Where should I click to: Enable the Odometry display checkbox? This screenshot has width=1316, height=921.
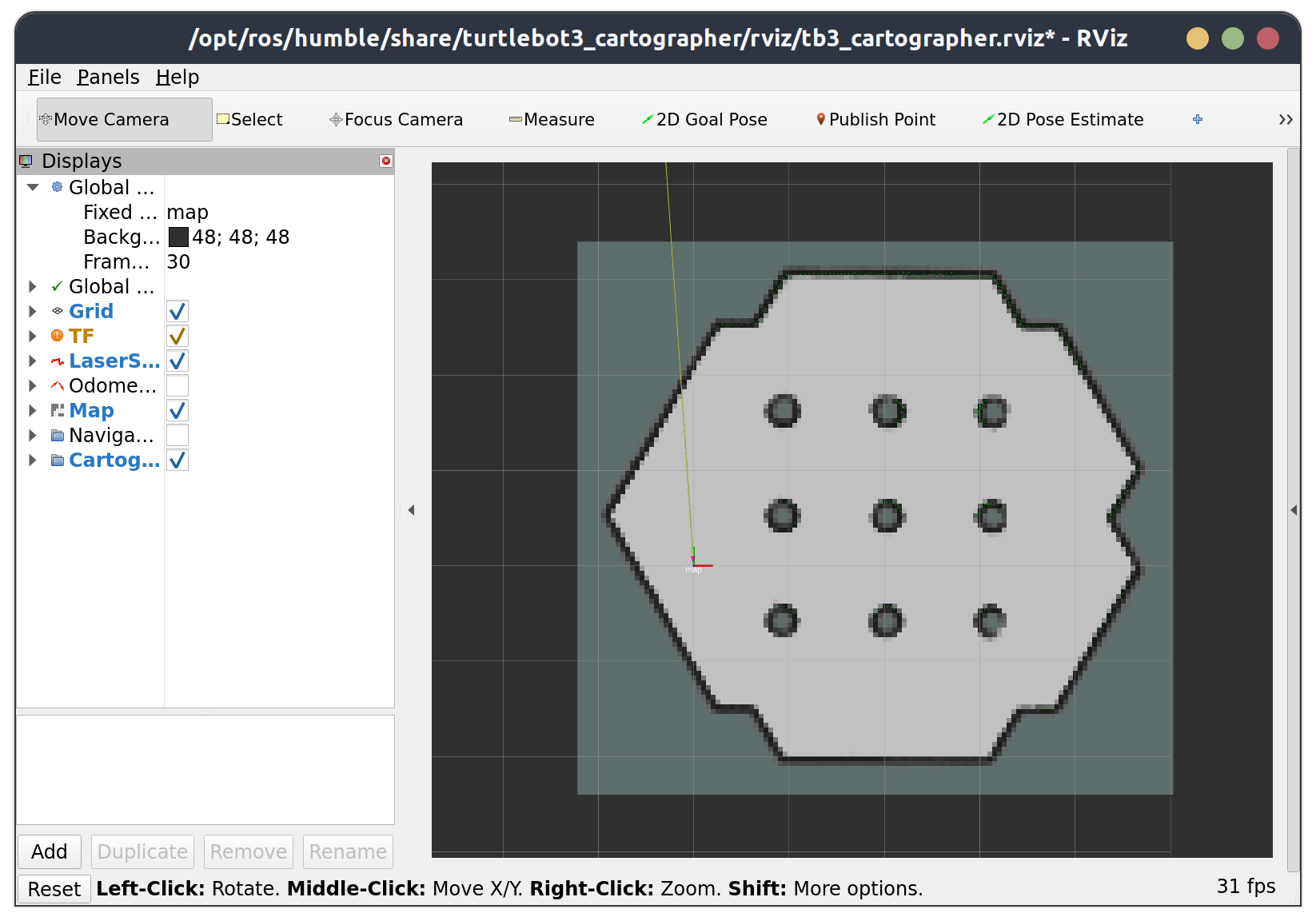point(177,386)
